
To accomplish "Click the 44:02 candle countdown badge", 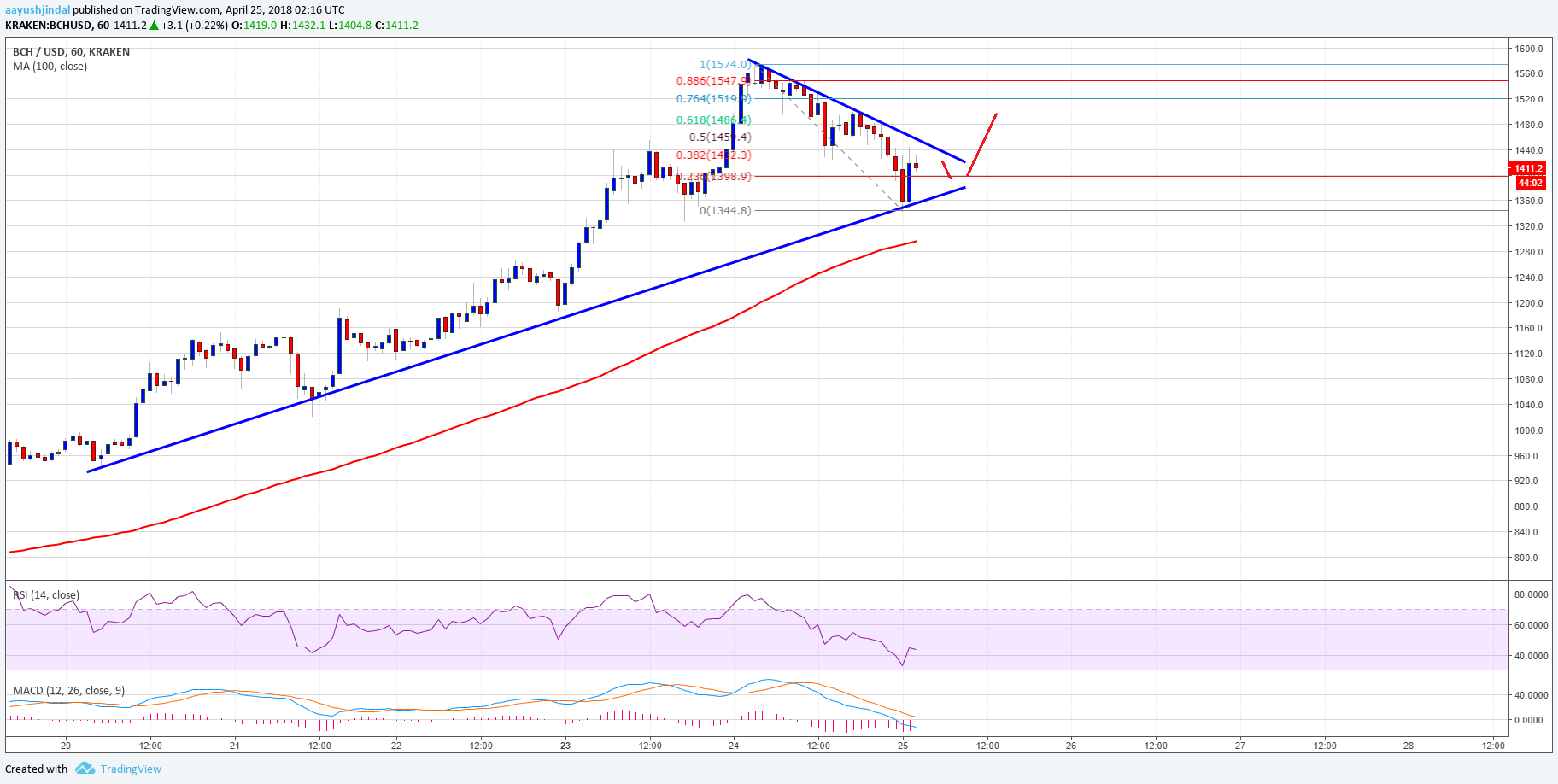I will (x=1529, y=183).
